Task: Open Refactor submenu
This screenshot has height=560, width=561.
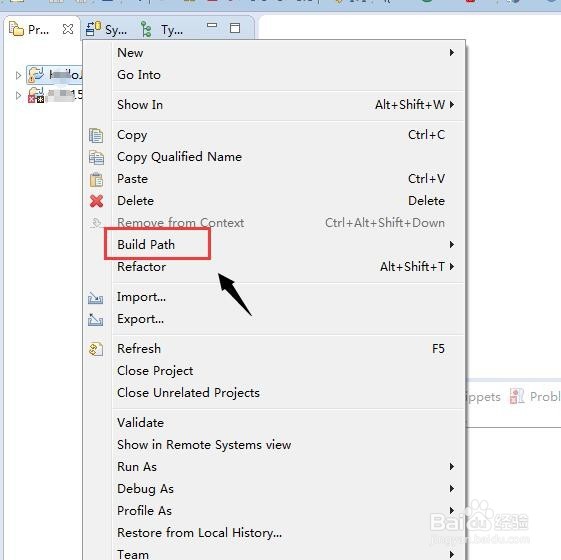Action: (x=274, y=267)
